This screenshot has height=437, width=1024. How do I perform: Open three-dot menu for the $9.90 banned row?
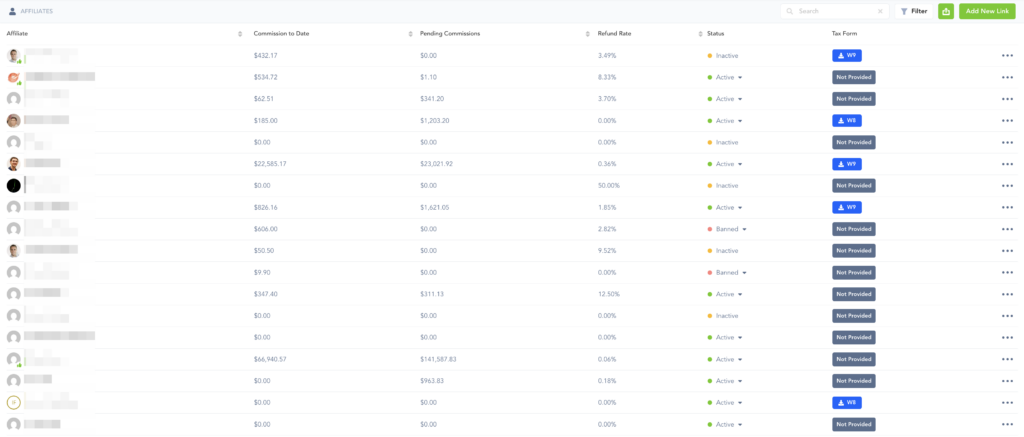(1006, 272)
